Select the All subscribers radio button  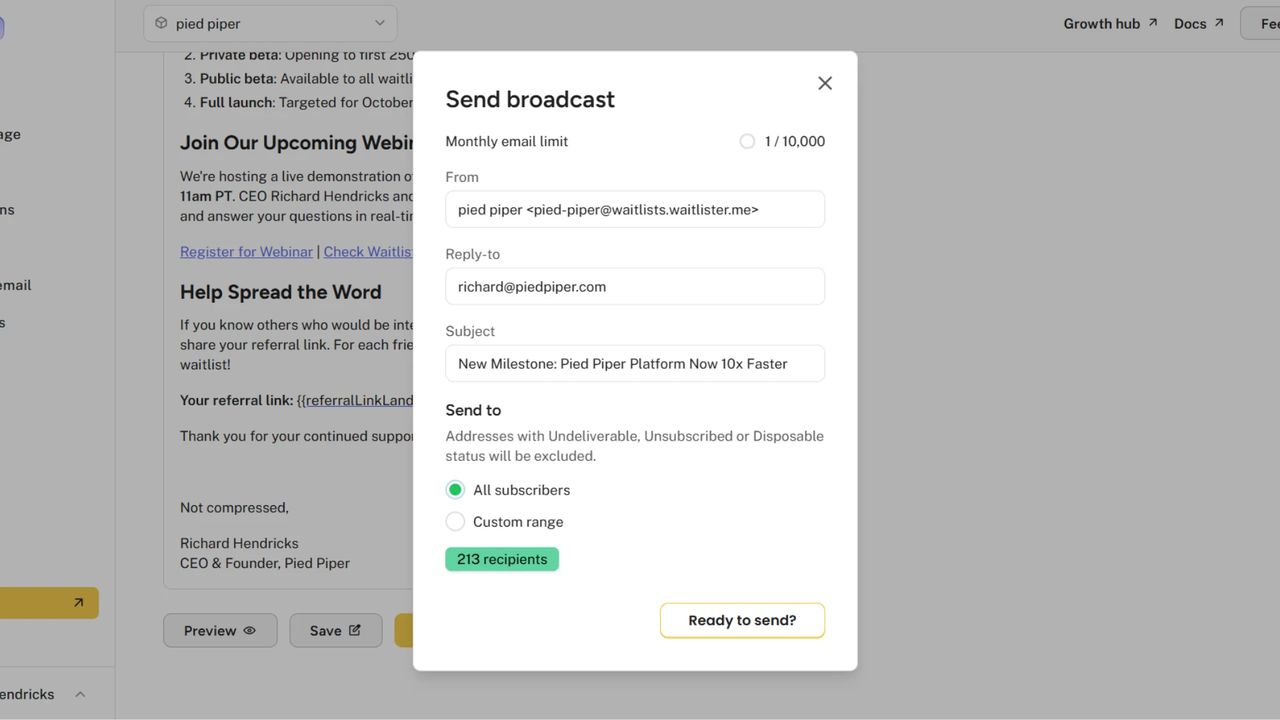[455, 489]
